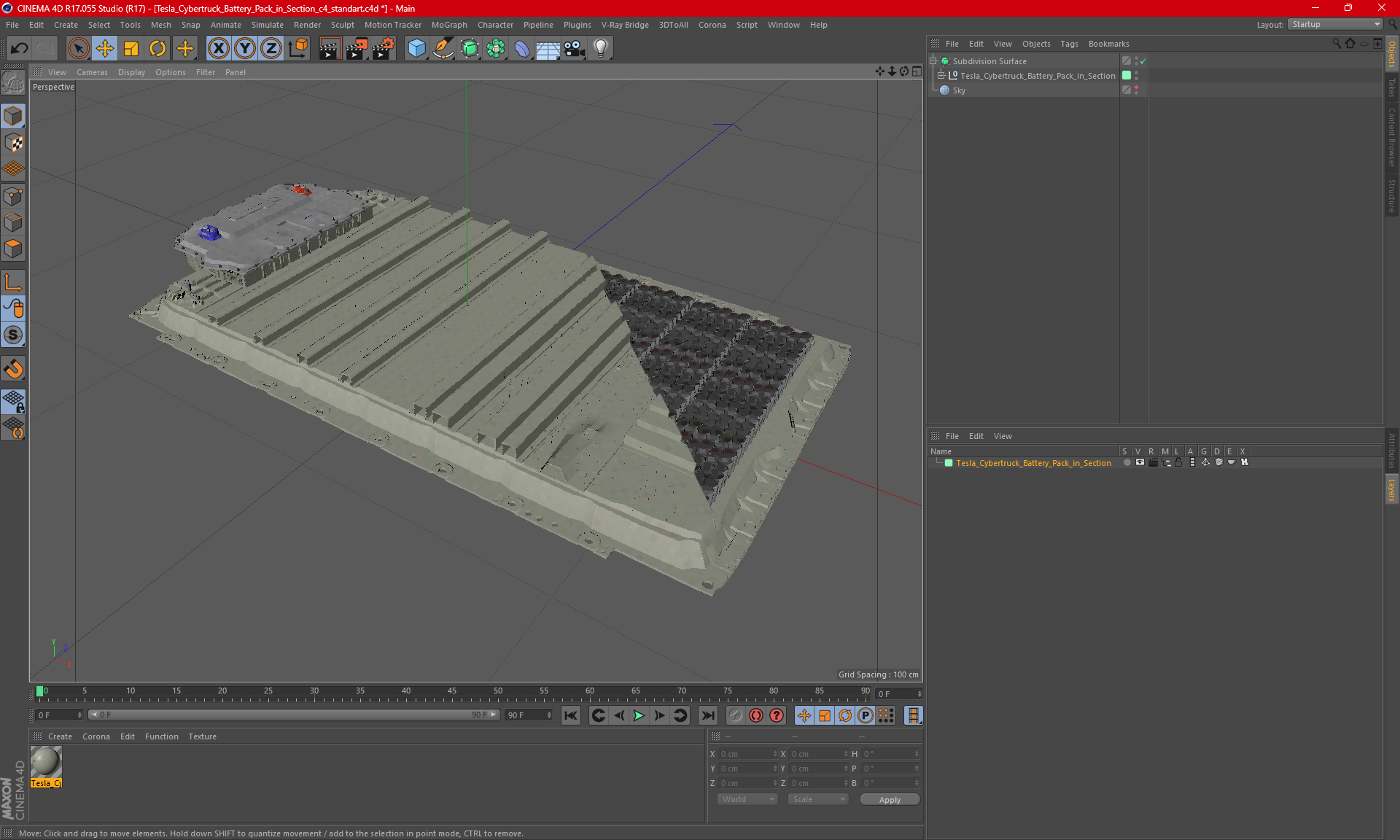
Task: Click the Tesla material thumbnail
Action: point(46,763)
